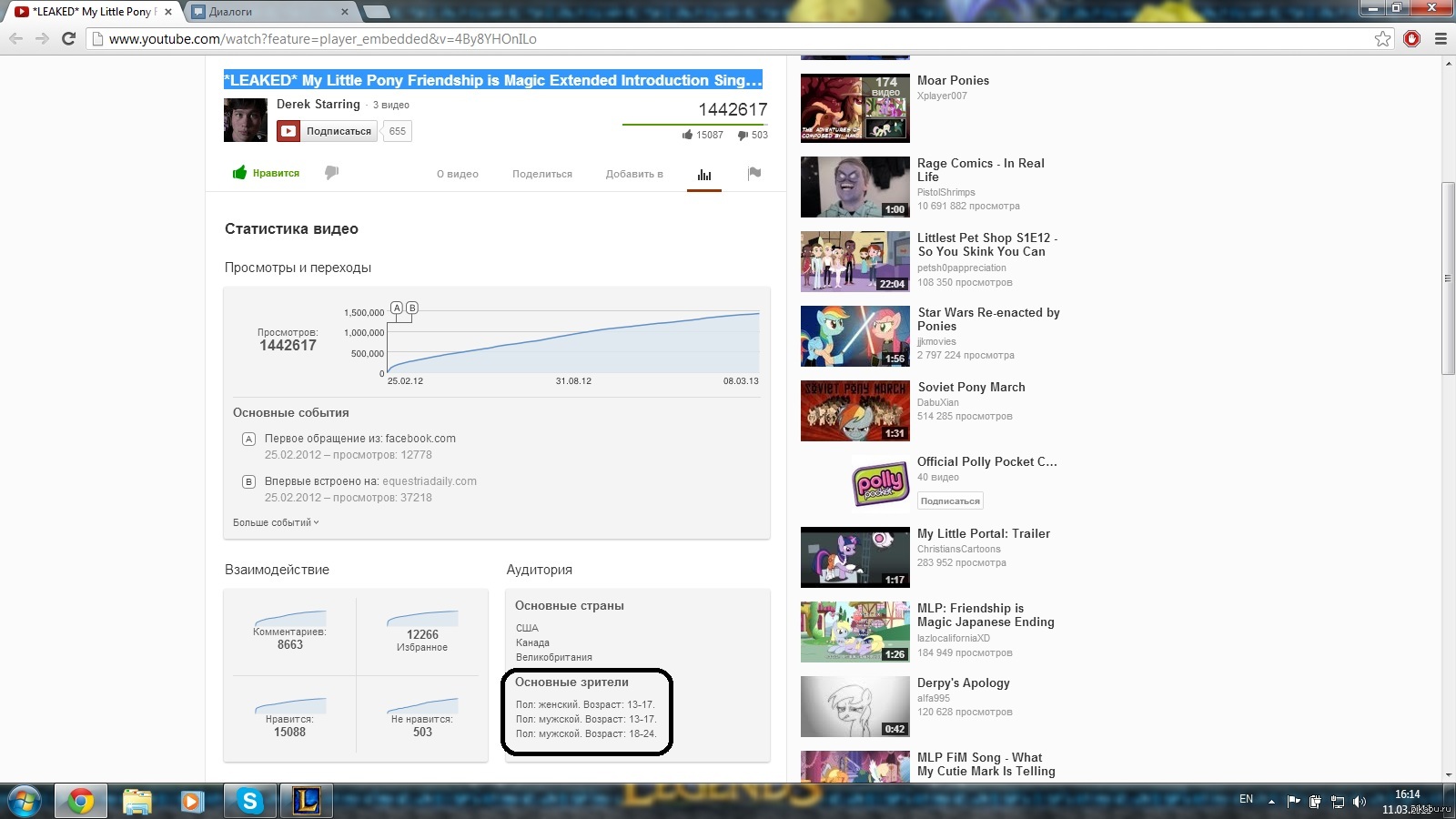Click the browser address bar
1456x819 pixels.
coord(728,39)
